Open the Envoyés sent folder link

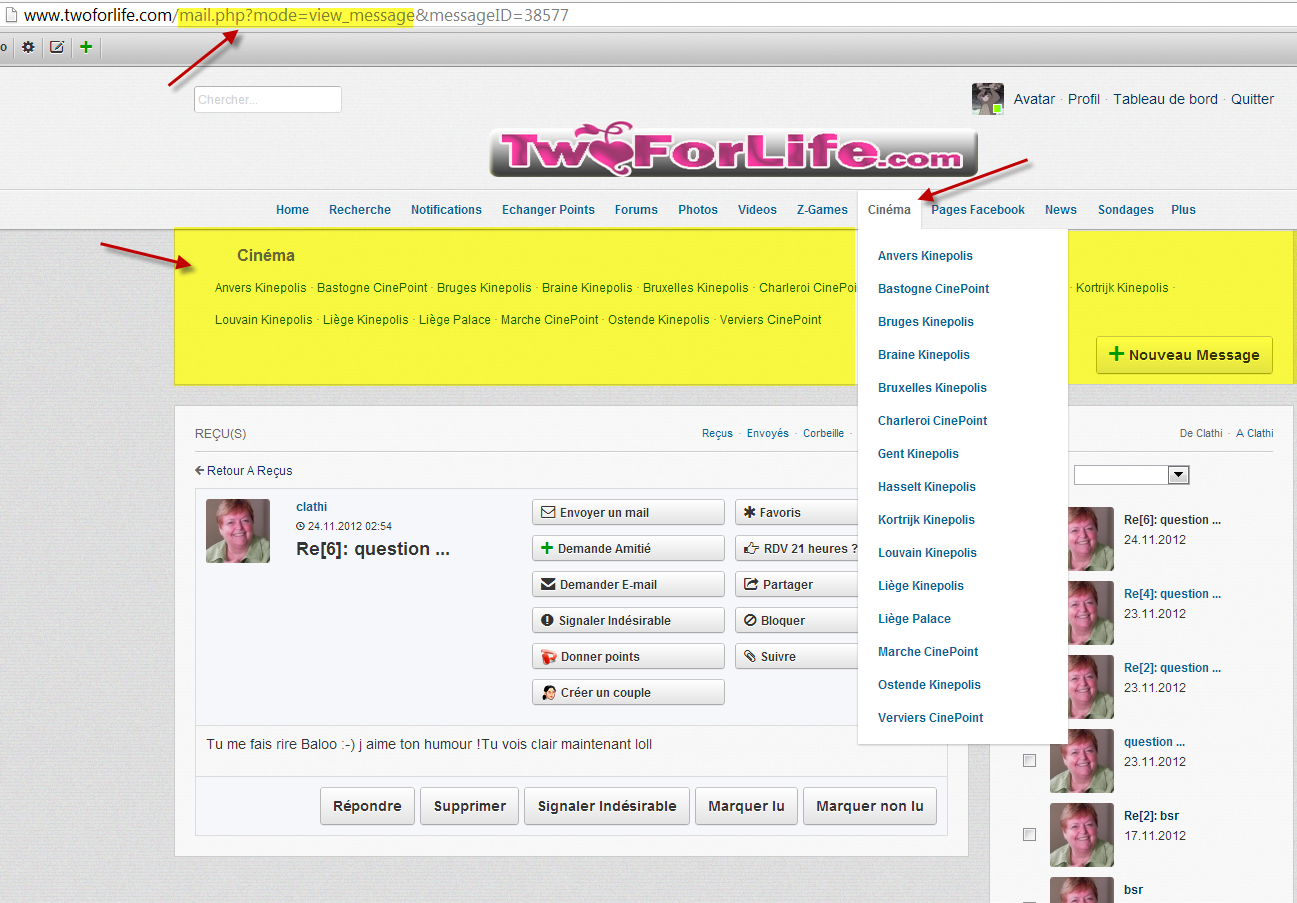(x=768, y=434)
